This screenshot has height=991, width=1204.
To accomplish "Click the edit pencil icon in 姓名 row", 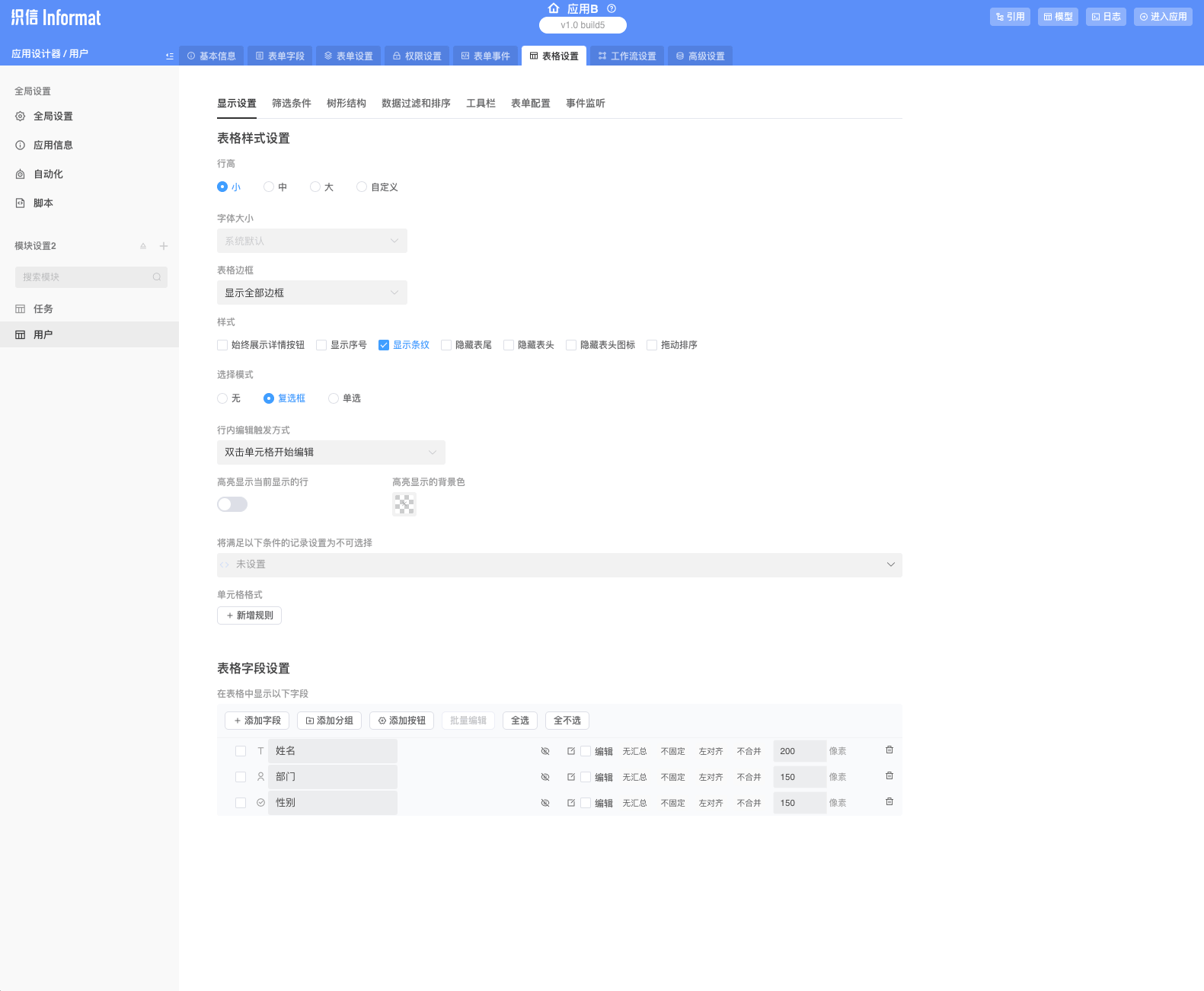I will (x=571, y=751).
